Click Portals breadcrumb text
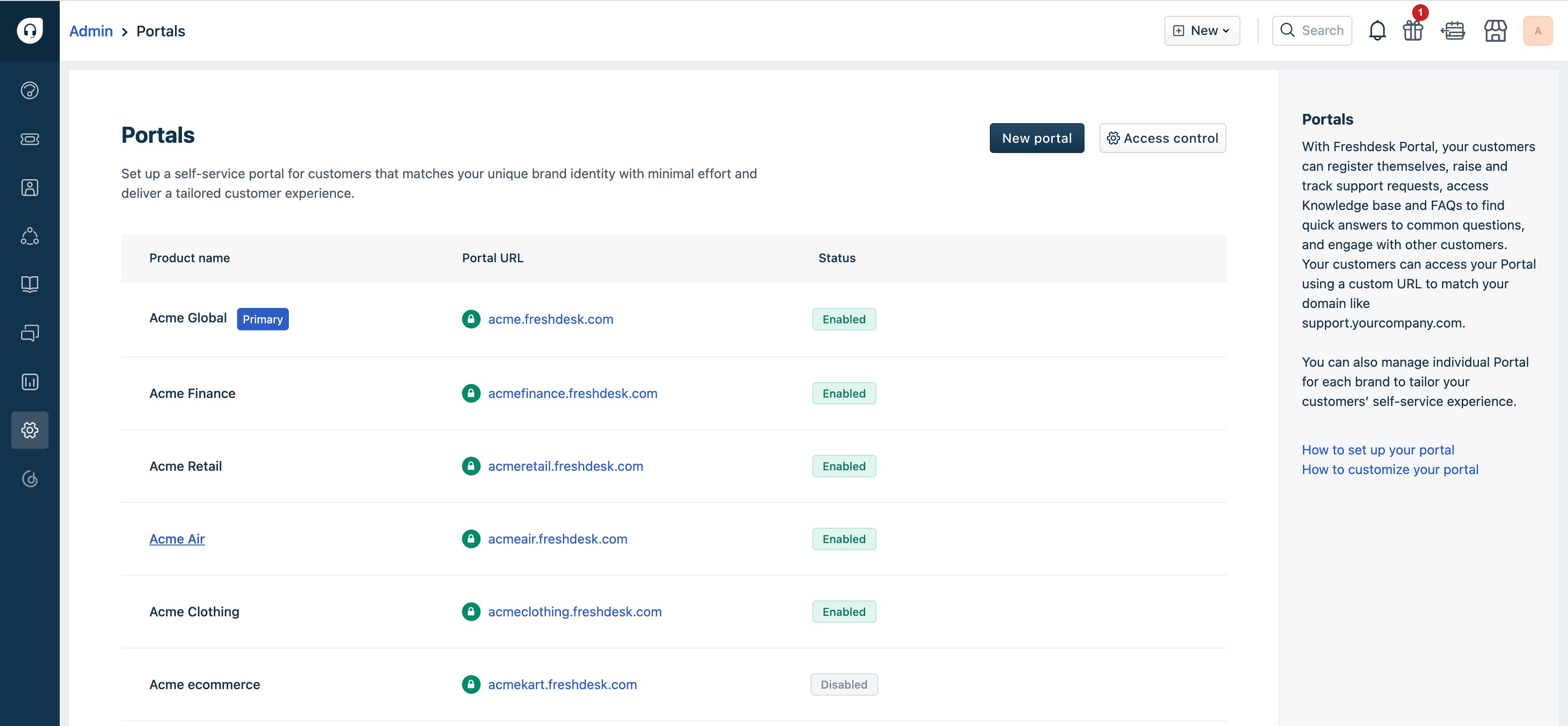This screenshot has width=1568, height=726. pos(161,31)
